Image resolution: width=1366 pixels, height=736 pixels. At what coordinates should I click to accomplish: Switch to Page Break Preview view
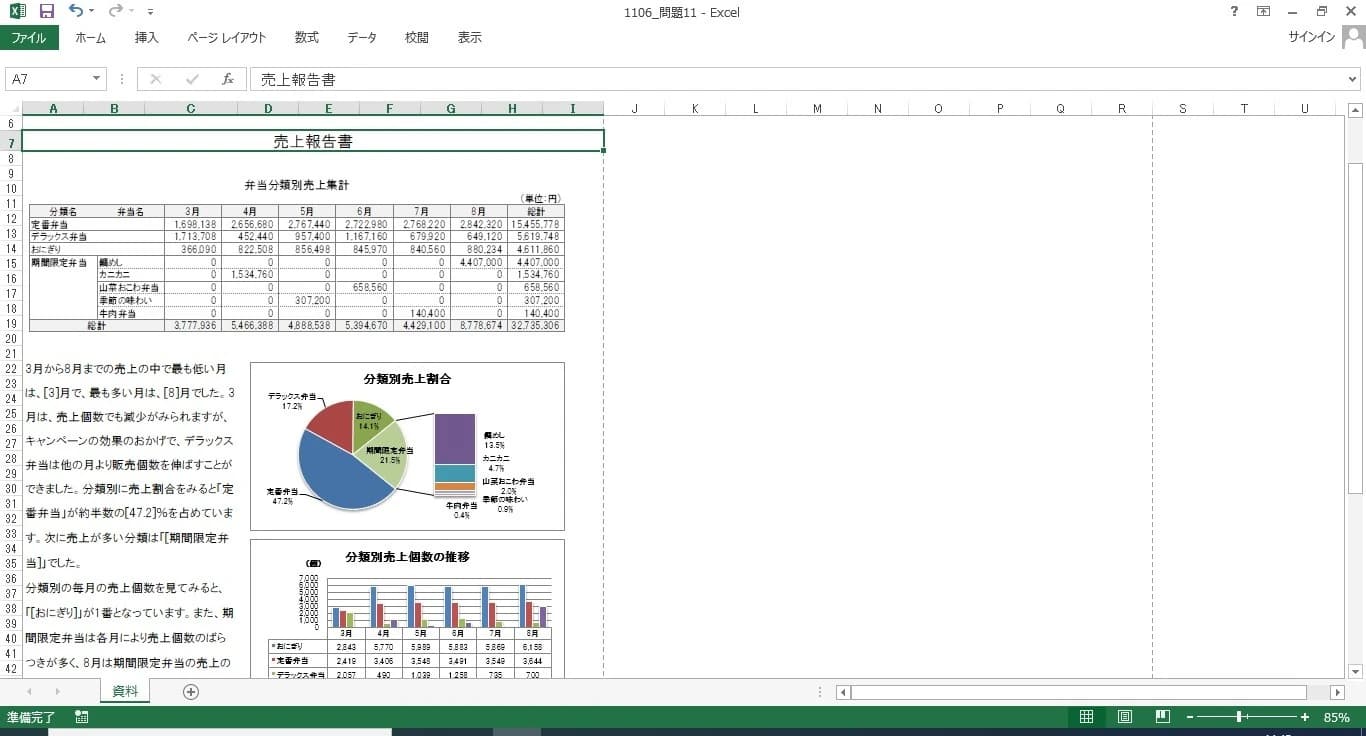point(1162,717)
